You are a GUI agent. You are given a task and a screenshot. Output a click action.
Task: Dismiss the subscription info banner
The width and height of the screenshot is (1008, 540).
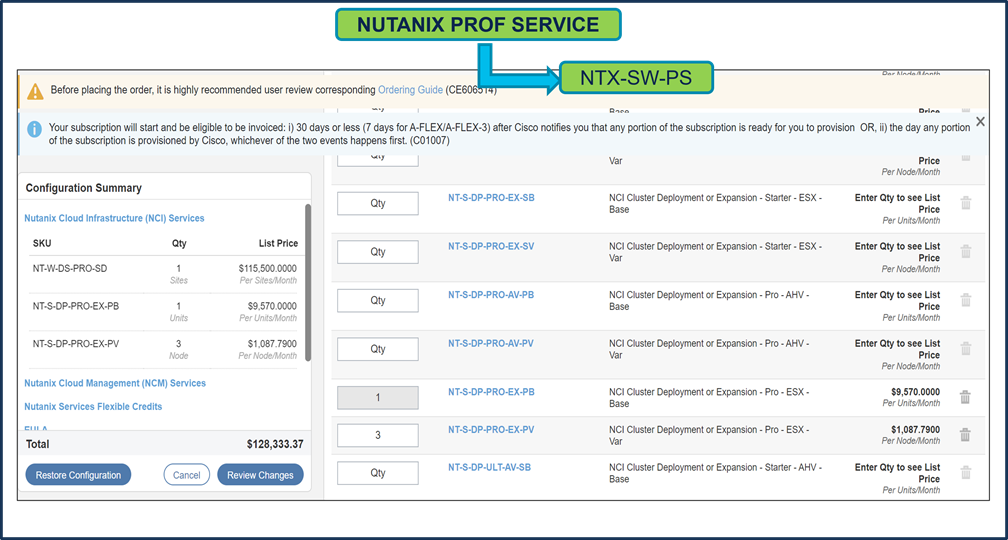click(980, 122)
